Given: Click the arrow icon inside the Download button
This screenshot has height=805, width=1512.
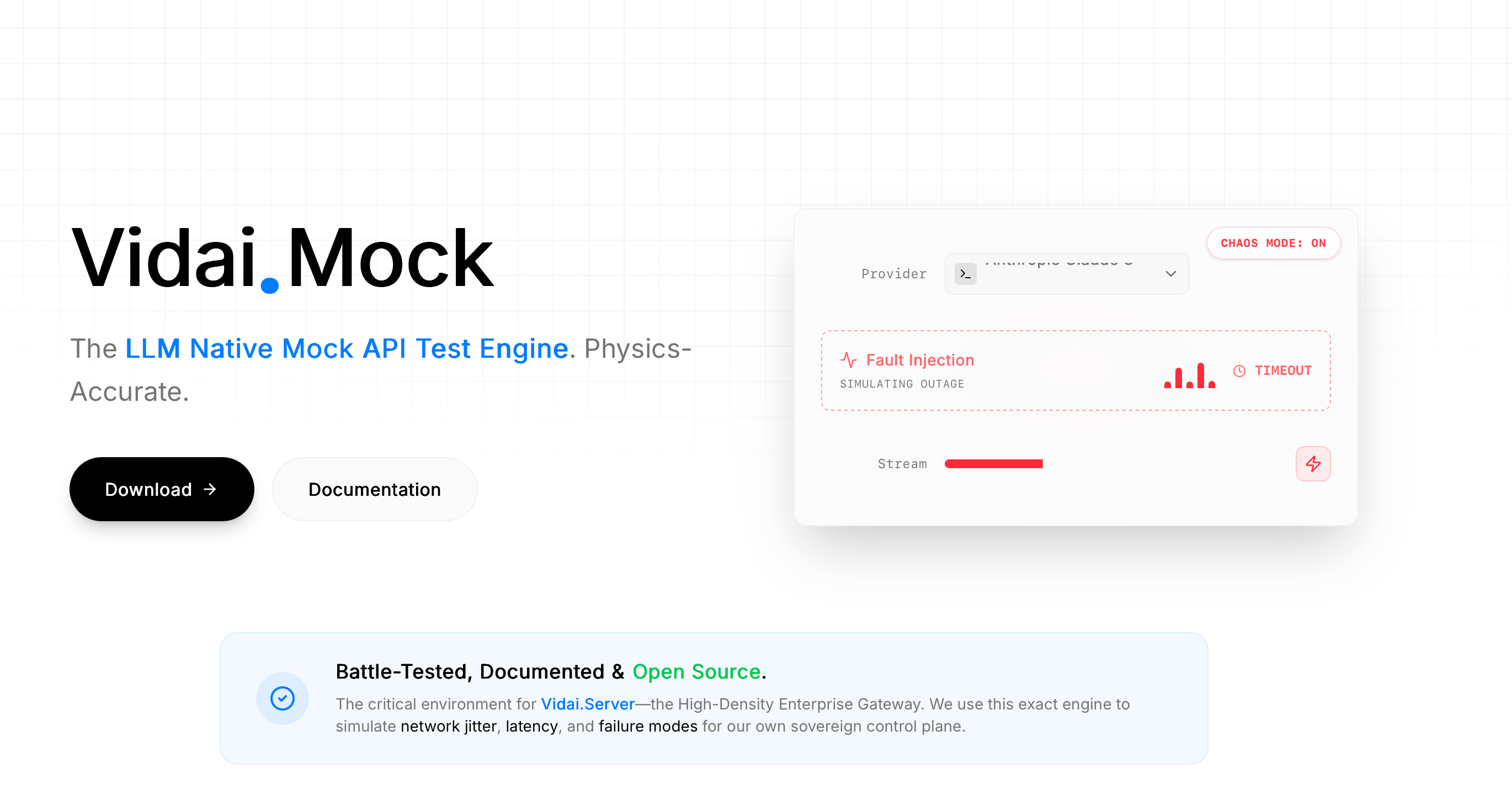Looking at the screenshot, I should click(210, 489).
